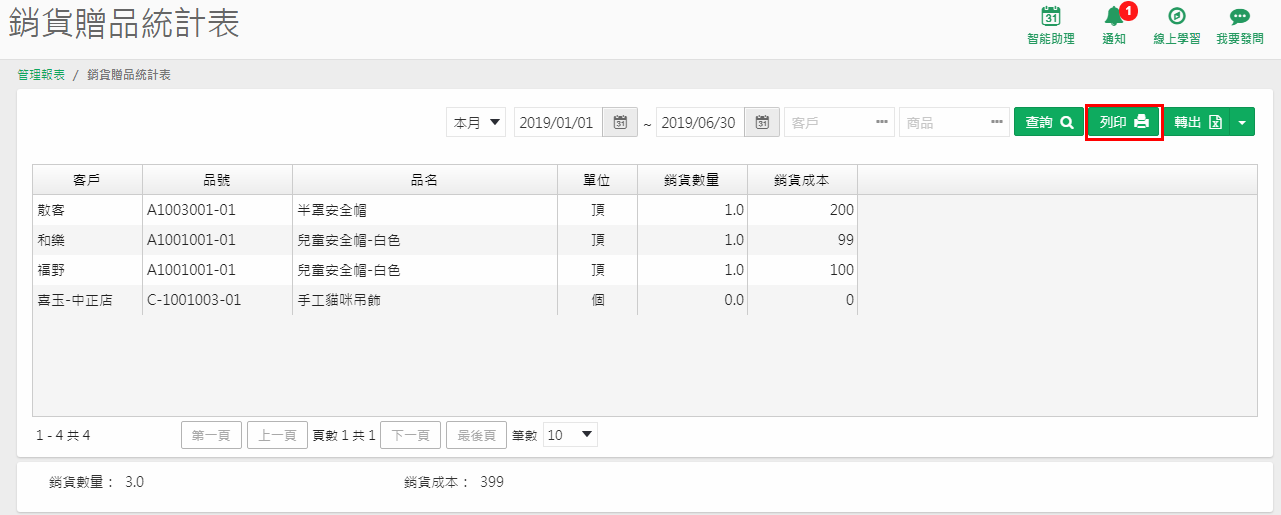The width and height of the screenshot is (1281, 515).
Task: Click the 轉出 export button
Action: click(1198, 122)
